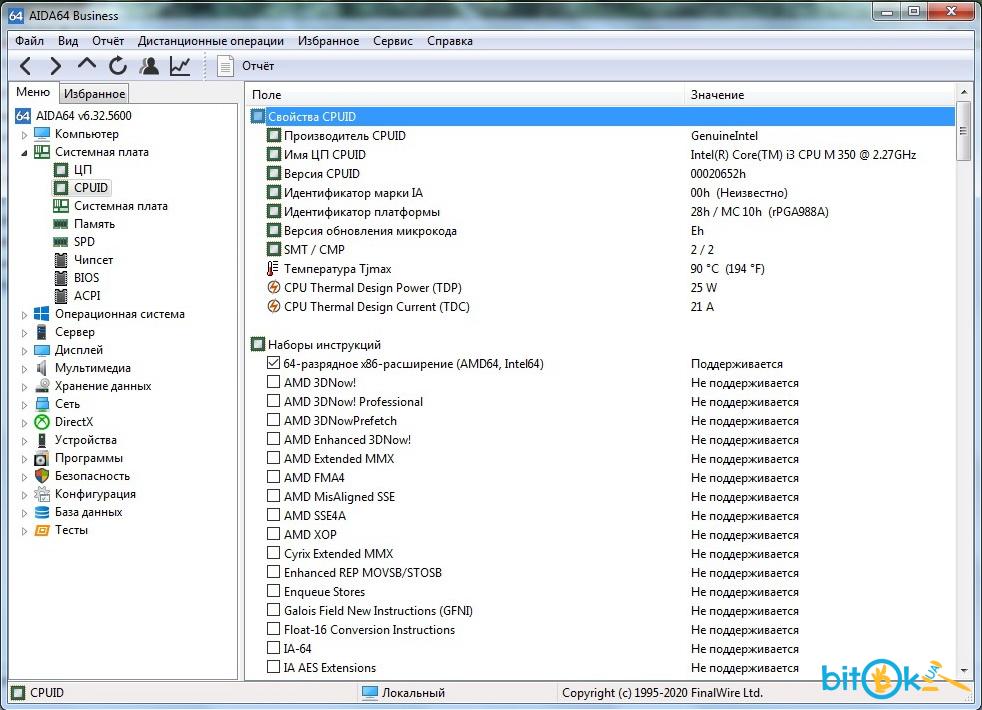Screen dimensions: 982x710
Task: Click the Сервер tower icon
Action: coord(41,332)
